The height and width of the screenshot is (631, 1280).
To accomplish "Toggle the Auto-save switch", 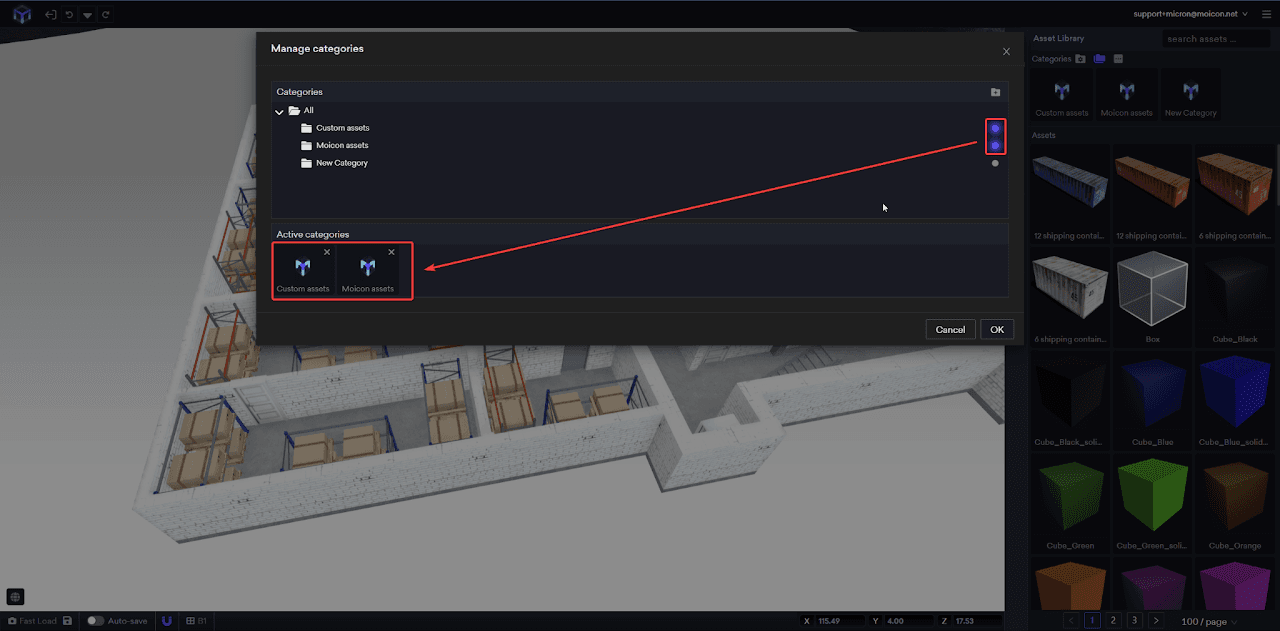I will 95,621.
